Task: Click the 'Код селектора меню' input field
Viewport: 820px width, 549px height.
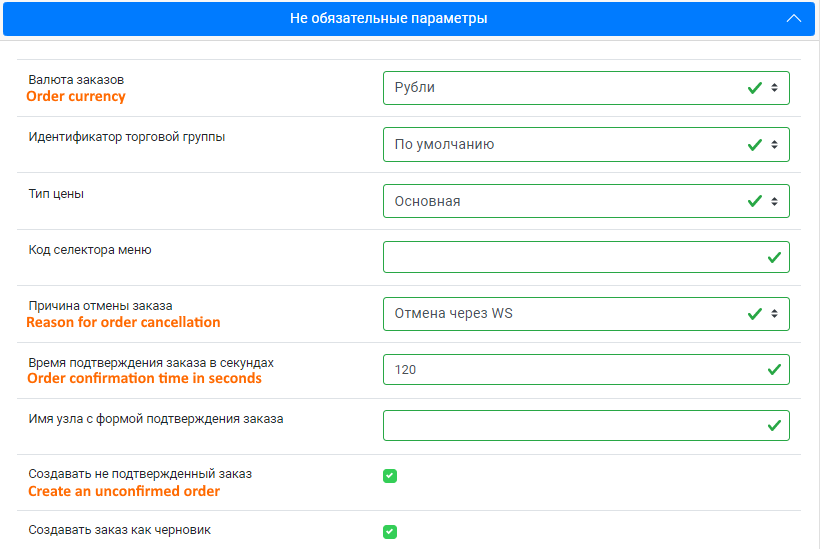Action: click(x=586, y=257)
